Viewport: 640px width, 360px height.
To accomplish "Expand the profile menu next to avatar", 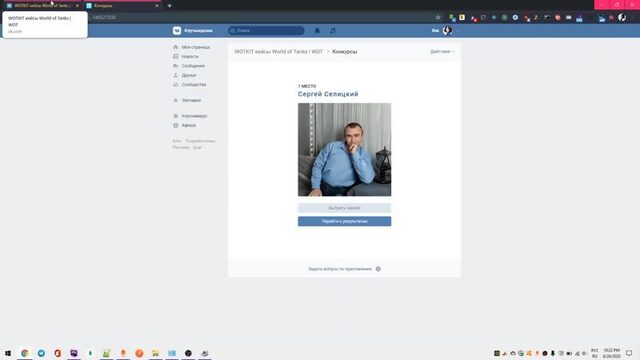I will click(x=457, y=31).
